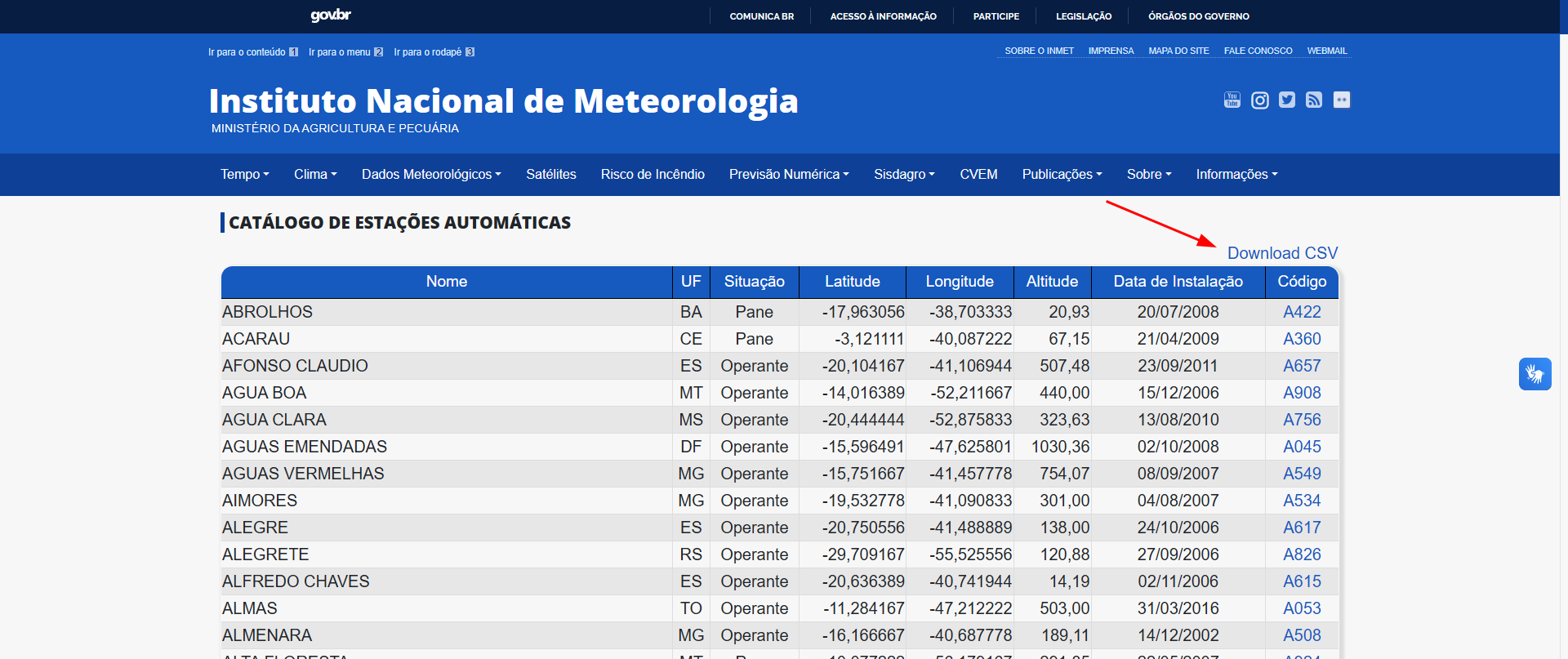Open the Flickr social icon

pos(1342,100)
